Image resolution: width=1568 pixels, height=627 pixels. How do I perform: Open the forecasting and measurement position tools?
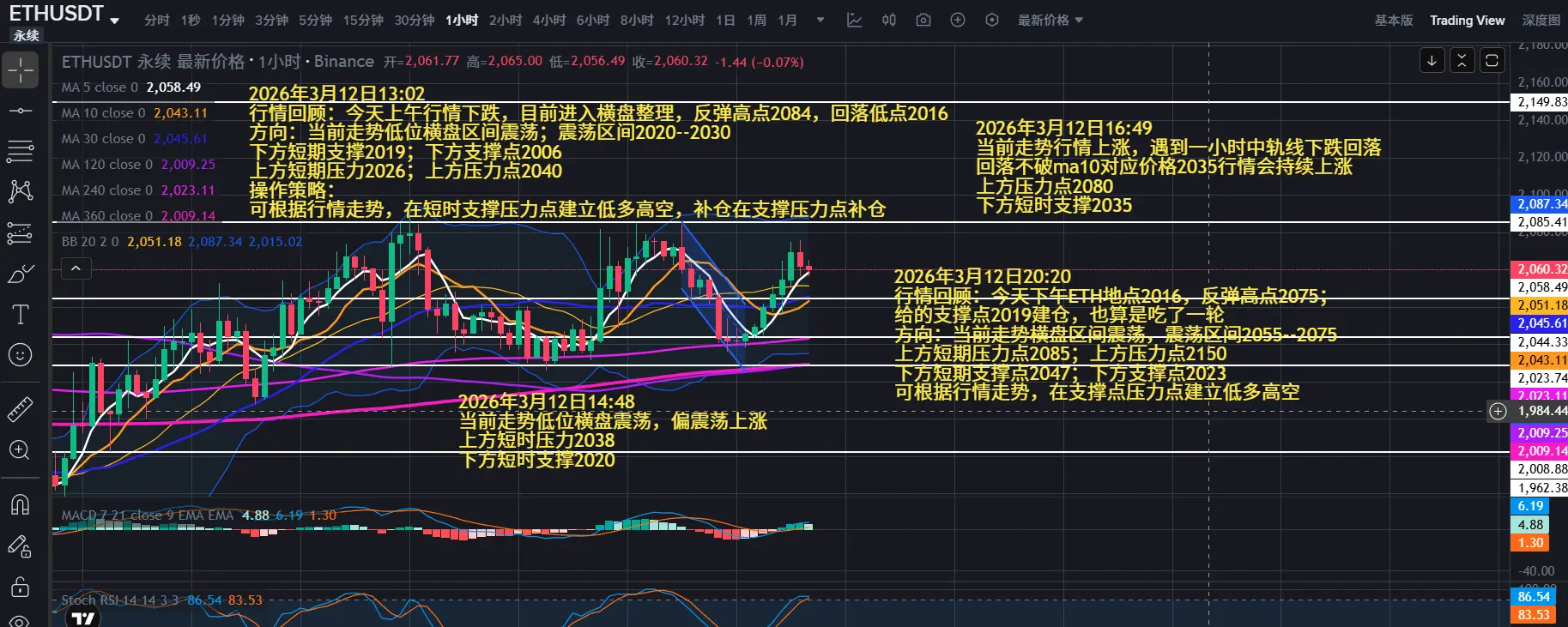point(21,232)
